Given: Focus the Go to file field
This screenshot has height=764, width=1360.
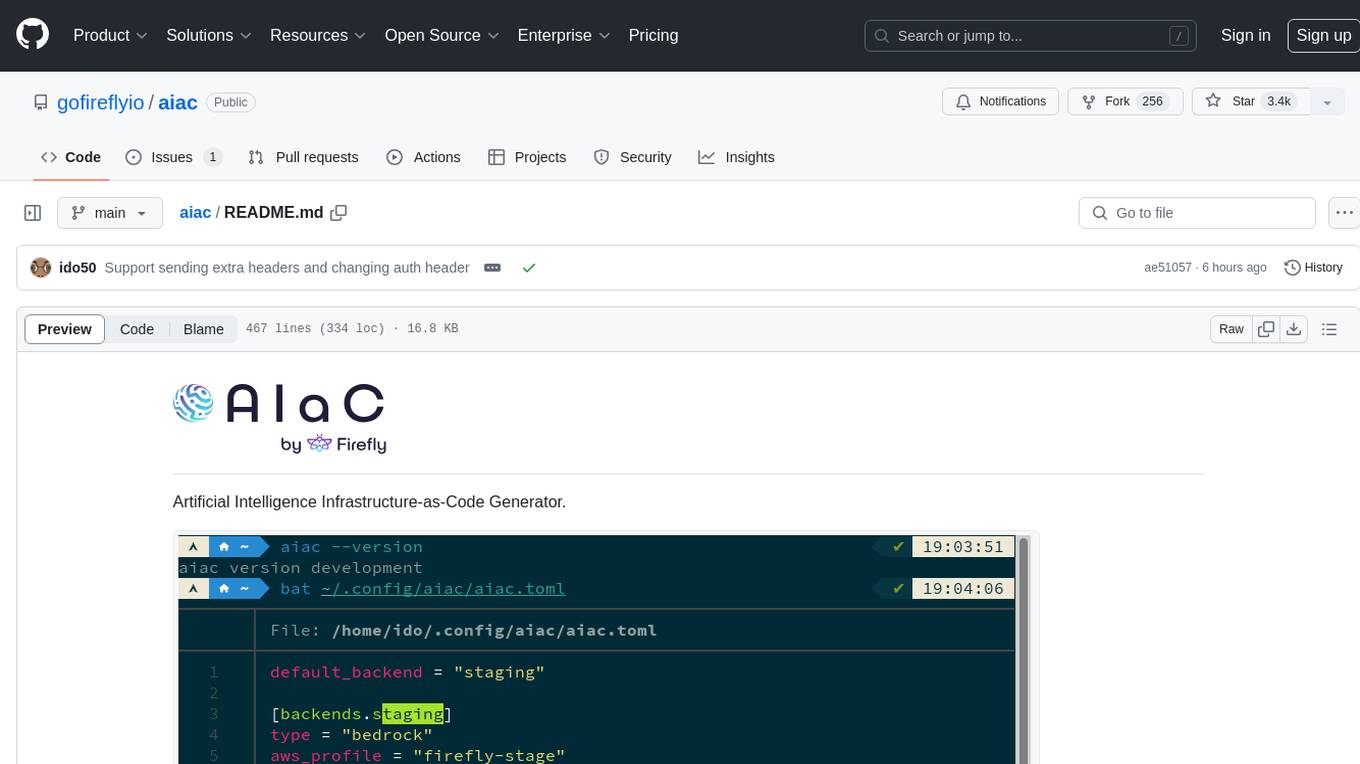Looking at the screenshot, I should [1197, 213].
